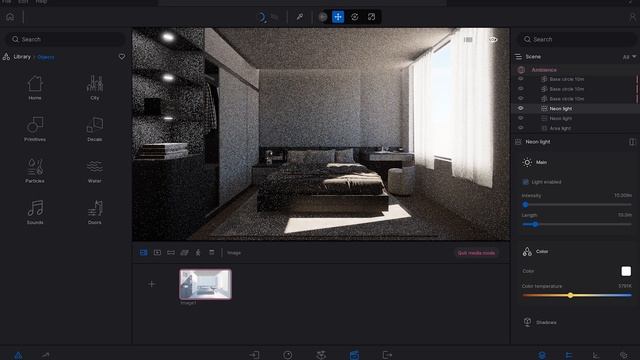640x360 pixels.
Task: Toggle visibility of third Base circle 10m
Action: pos(520,98)
